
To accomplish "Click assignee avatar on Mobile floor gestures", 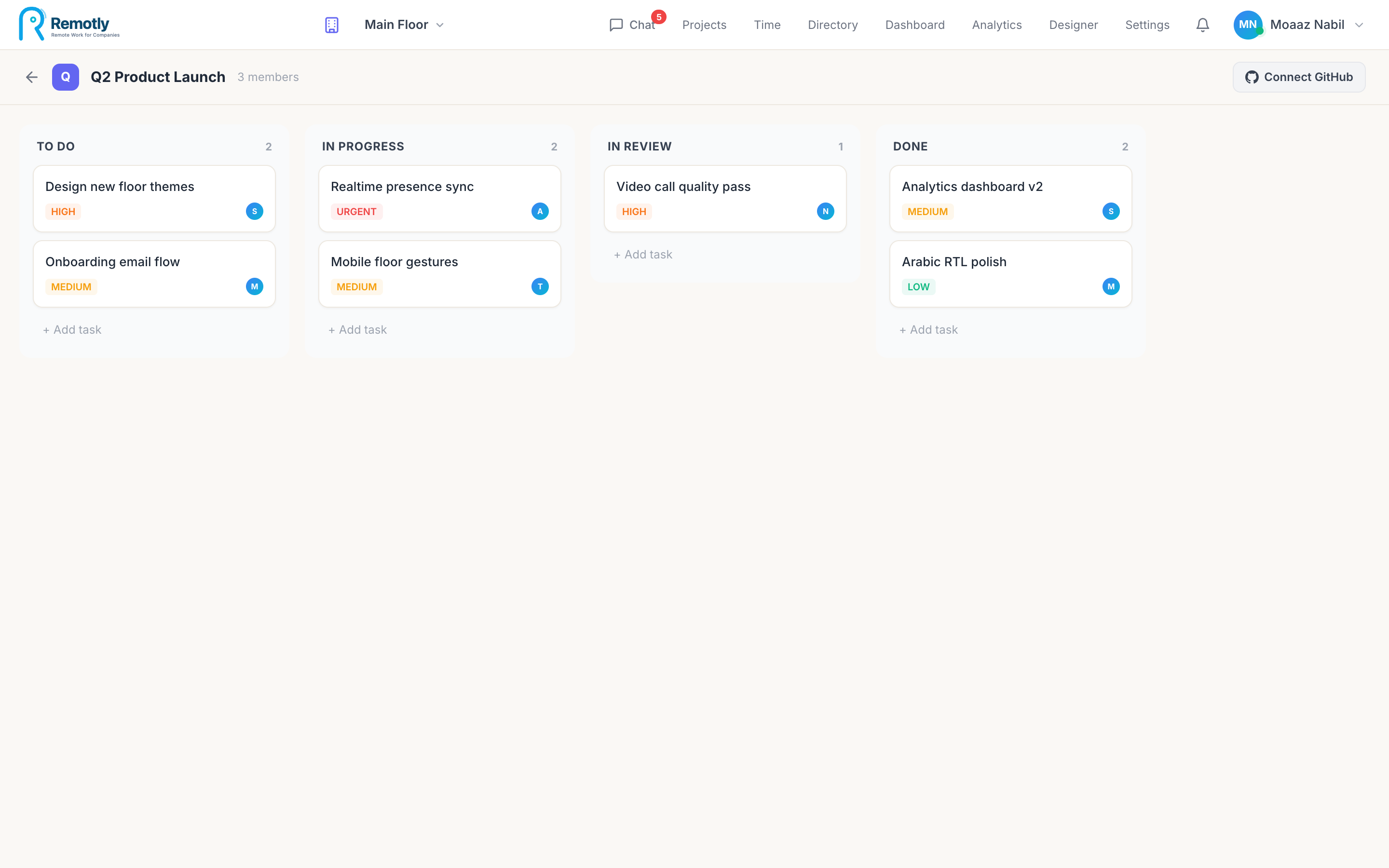I will (540, 286).
